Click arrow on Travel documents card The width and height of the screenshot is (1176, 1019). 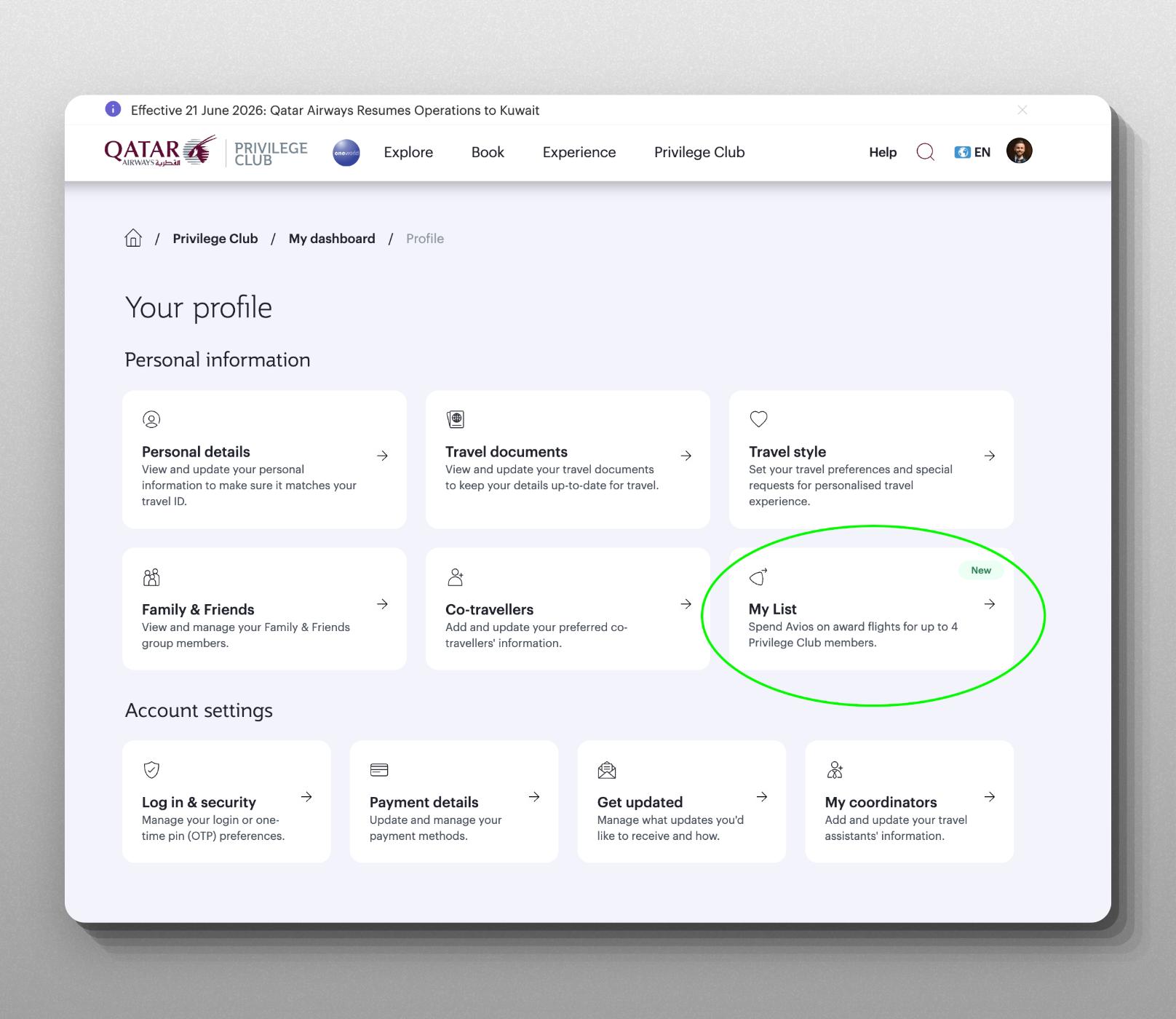686,456
